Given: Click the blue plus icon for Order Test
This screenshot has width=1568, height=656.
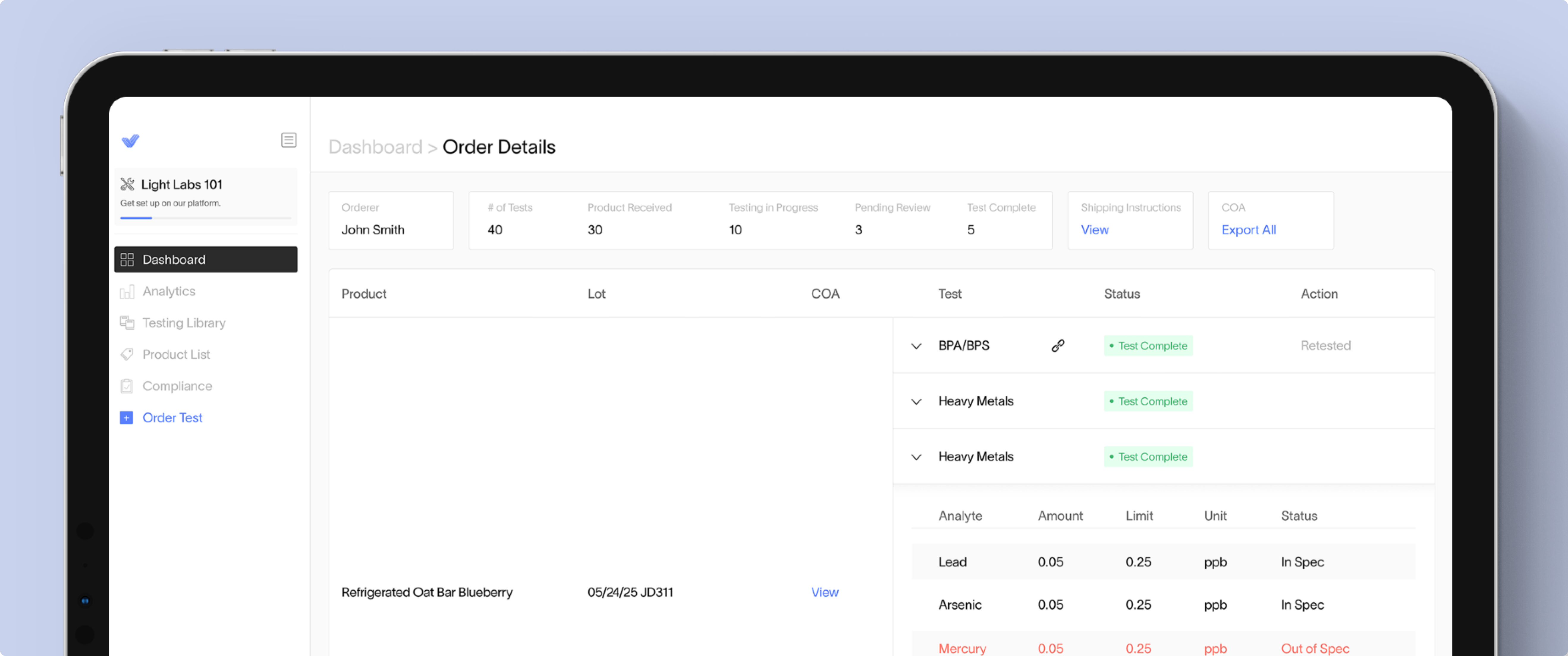Looking at the screenshot, I should [127, 418].
